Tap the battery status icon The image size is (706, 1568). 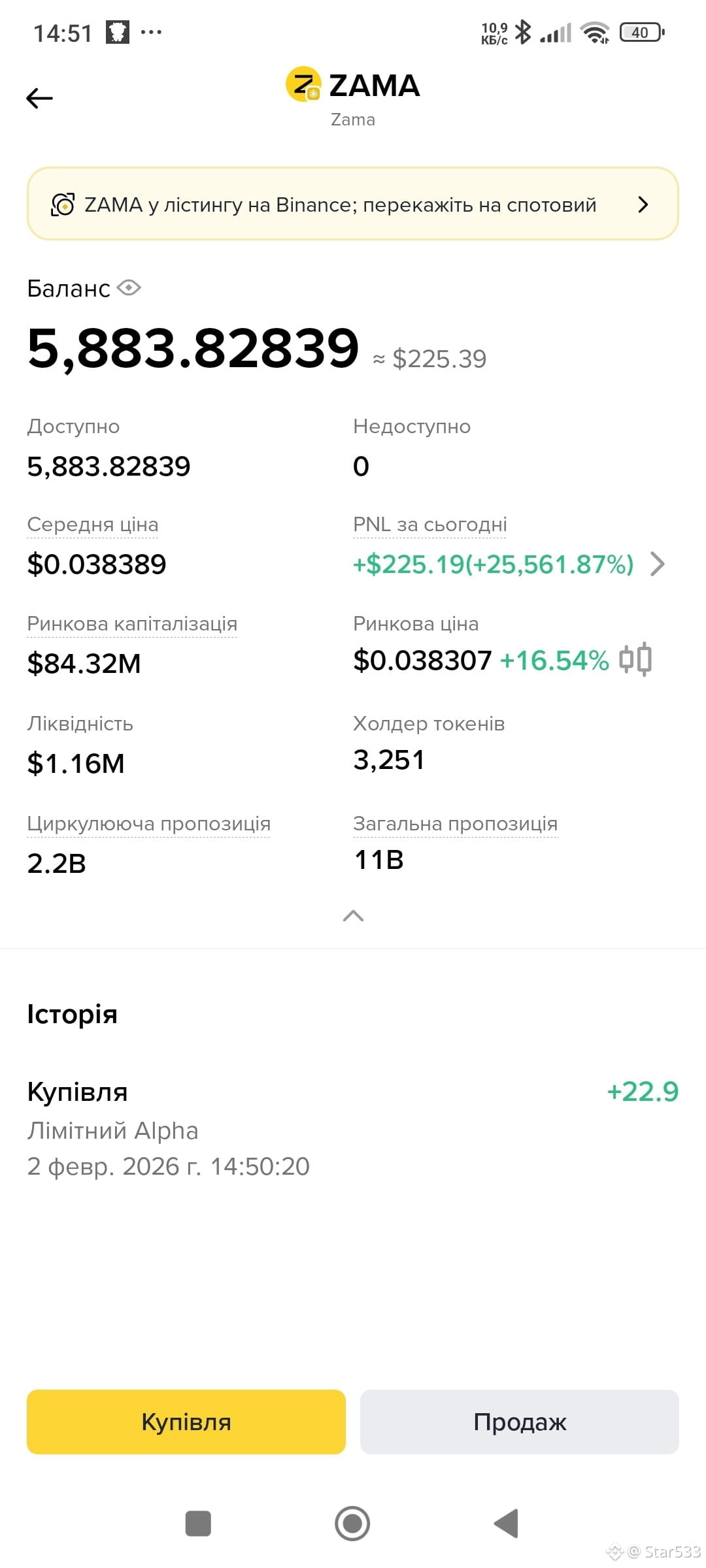(642, 32)
